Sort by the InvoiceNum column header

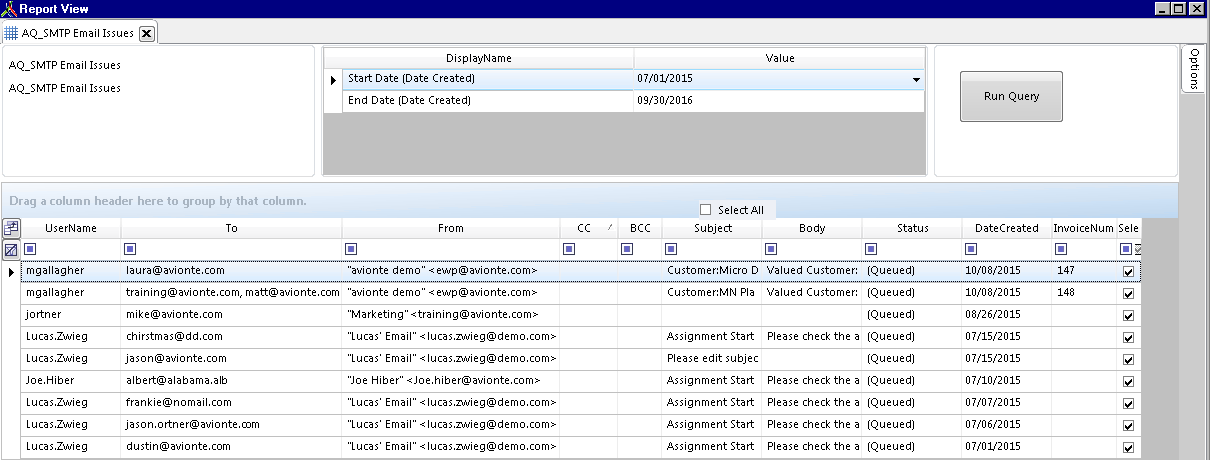pyautogui.click(x=1084, y=228)
